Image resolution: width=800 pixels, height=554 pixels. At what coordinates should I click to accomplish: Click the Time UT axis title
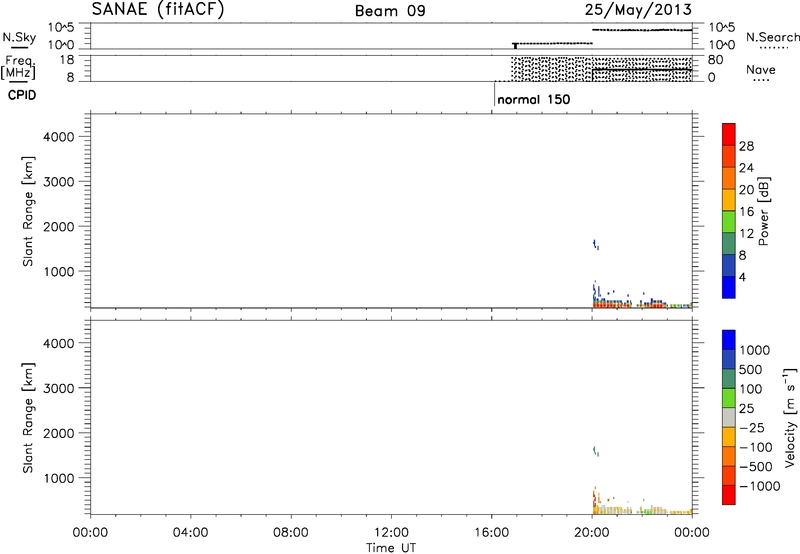click(391, 548)
